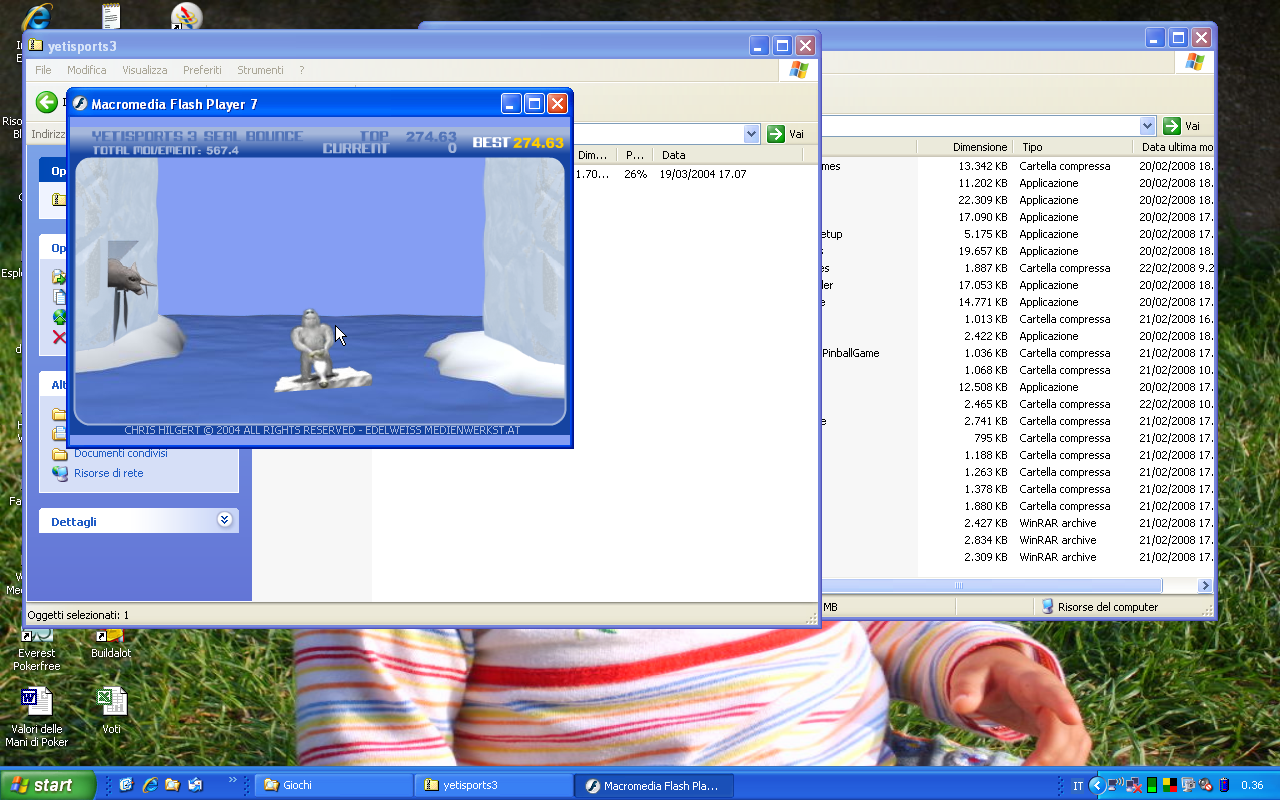This screenshot has width=1280, height=800.
Task: Open the Visualizza menu
Action: [145, 71]
